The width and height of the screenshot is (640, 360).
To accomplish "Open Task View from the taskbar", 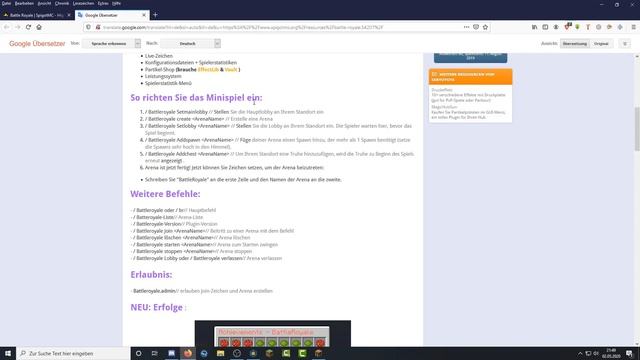I will [155, 353].
